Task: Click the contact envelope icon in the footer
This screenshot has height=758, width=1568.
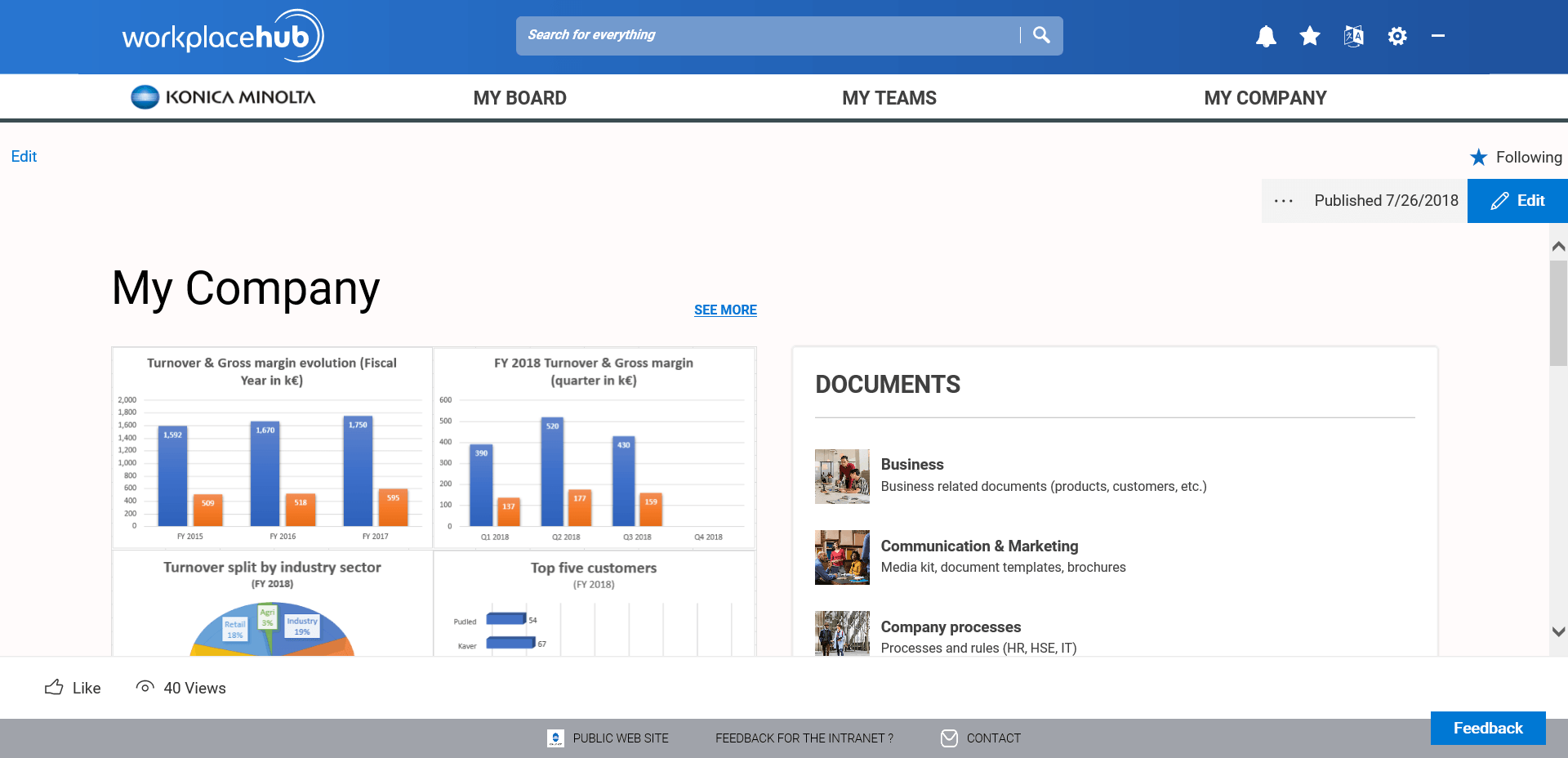Action: pyautogui.click(x=948, y=738)
